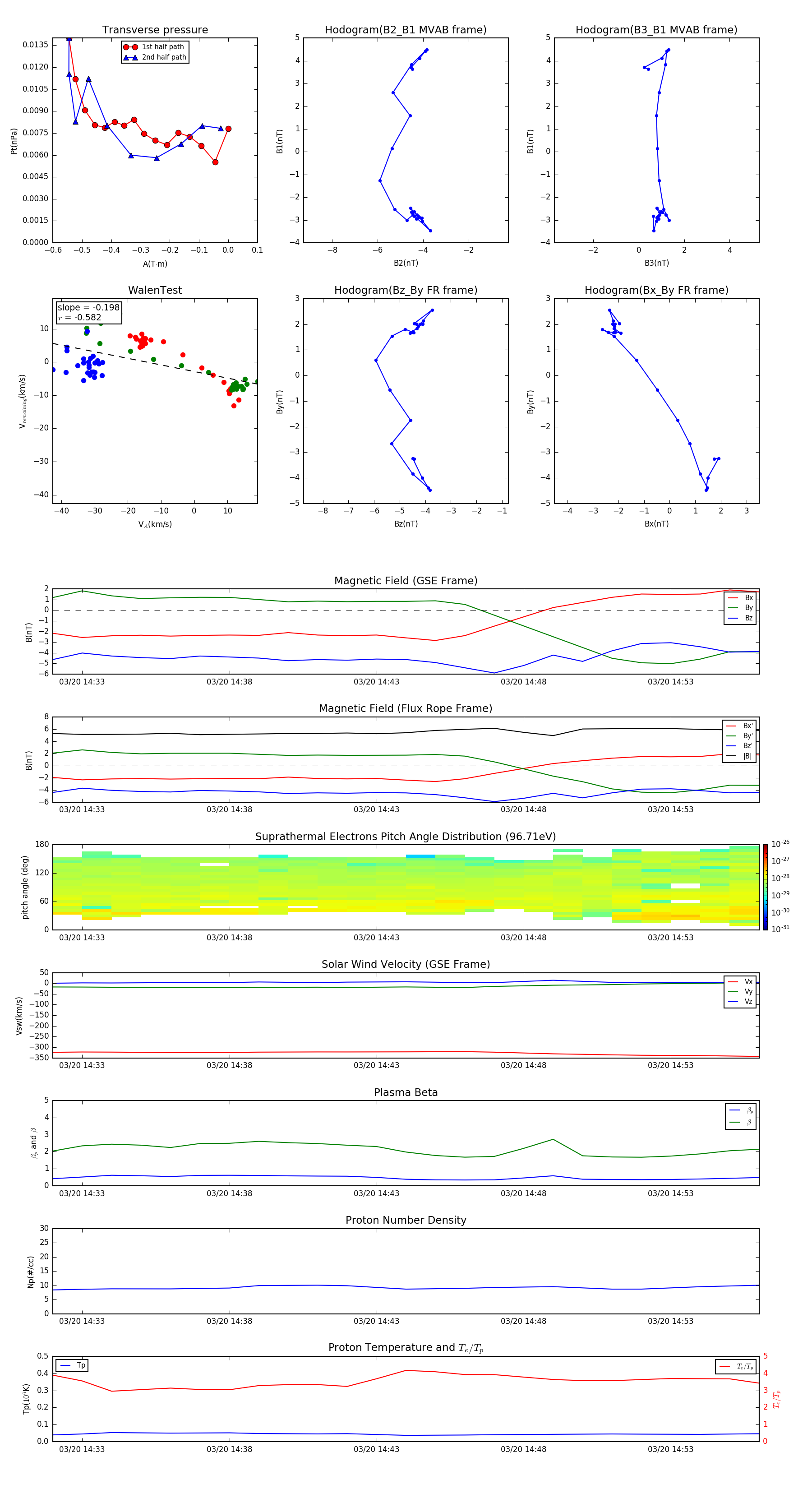Select the 'Proton Temperature and Te/Tp' title
This screenshot has width=812, height=1489.
pyautogui.click(x=406, y=1349)
